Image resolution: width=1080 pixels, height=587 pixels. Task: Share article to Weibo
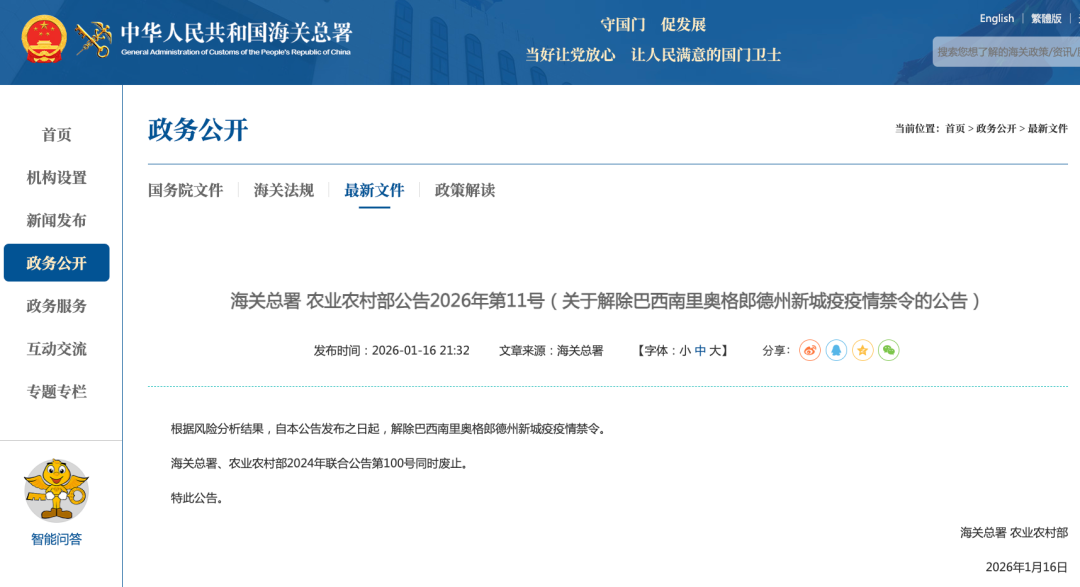pos(810,350)
